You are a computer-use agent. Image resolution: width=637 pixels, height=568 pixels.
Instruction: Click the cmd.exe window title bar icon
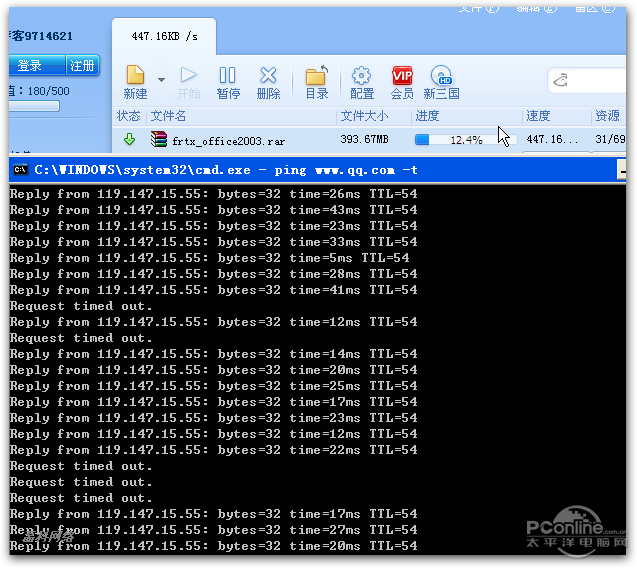click(x=19, y=170)
